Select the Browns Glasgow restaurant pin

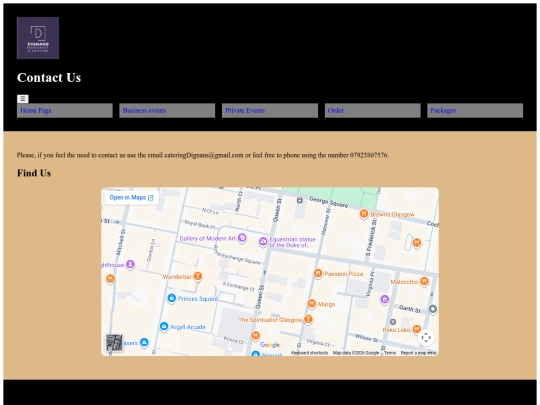364,214
